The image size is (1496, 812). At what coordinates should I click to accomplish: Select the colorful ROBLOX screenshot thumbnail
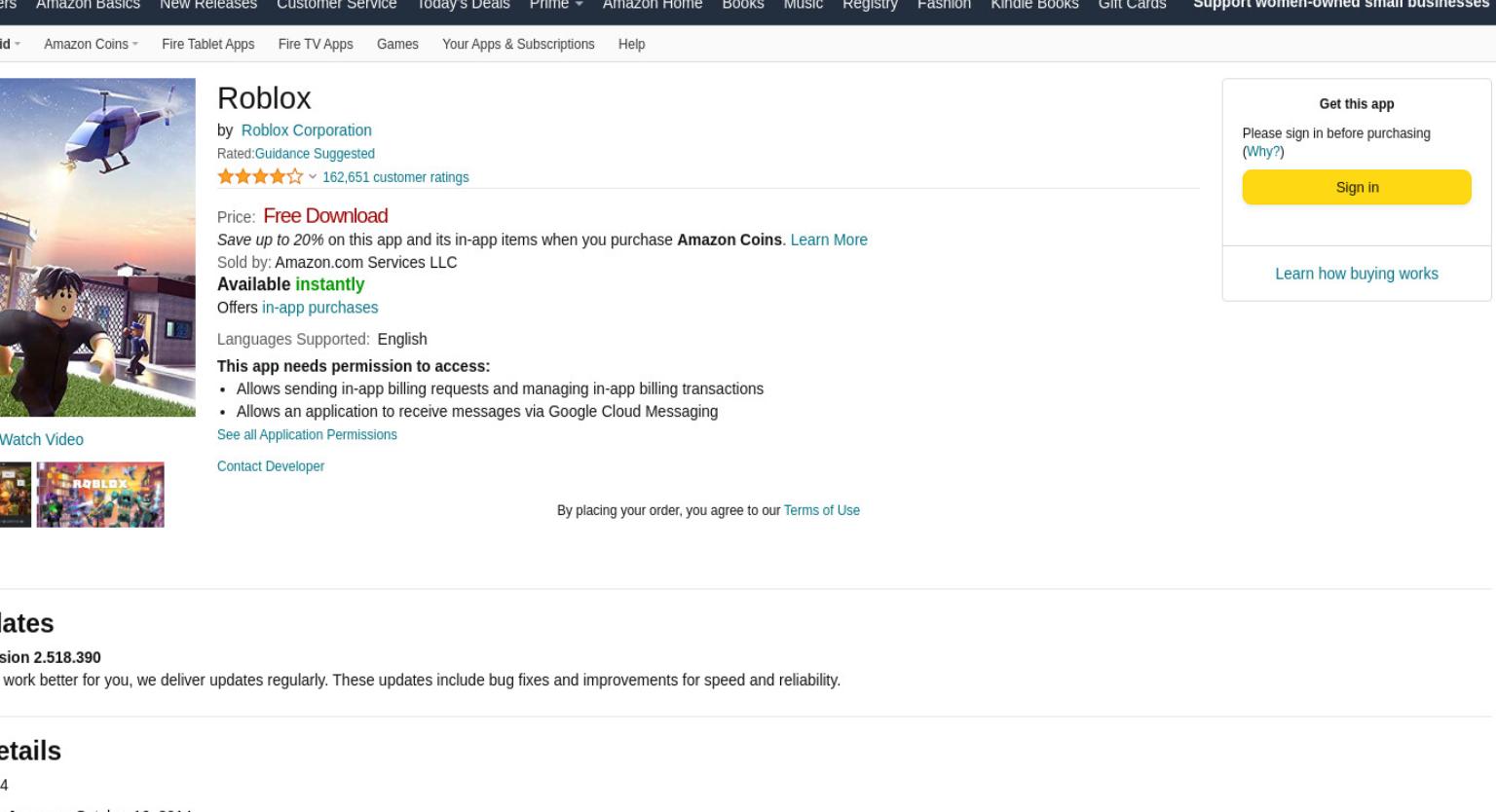(100, 495)
